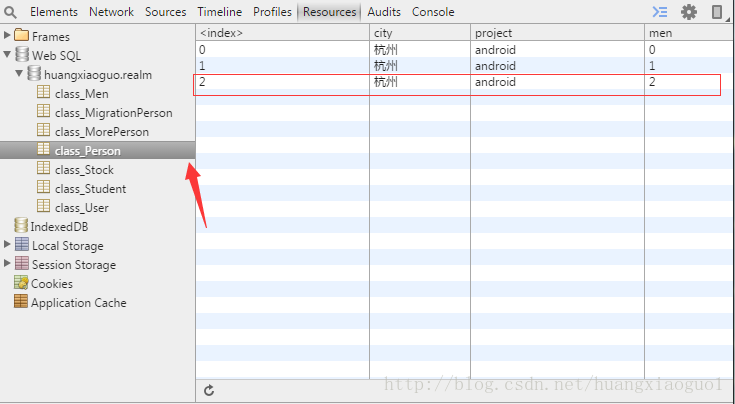The width and height of the screenshot is (735, 404).
Task: Click the Frames folder icon
Action: click(22, 35)
